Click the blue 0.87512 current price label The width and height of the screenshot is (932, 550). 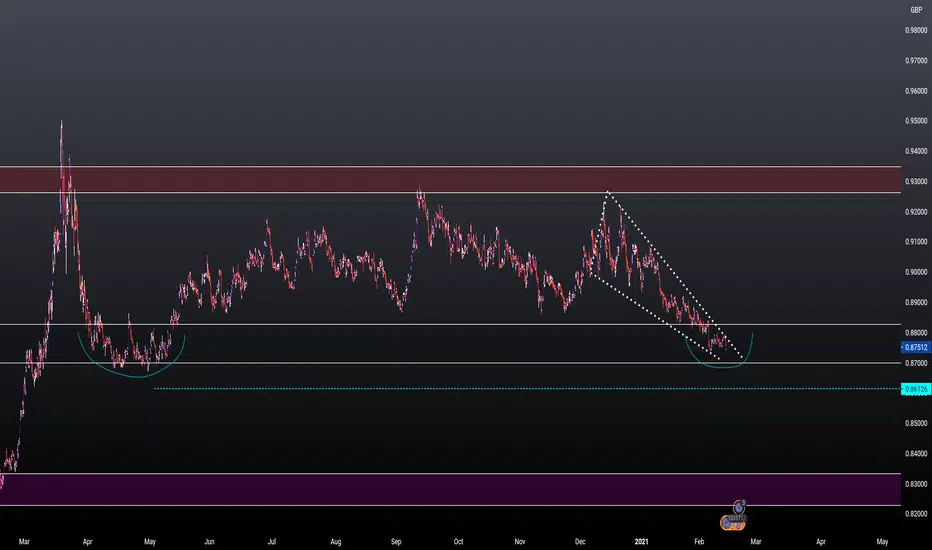[x=916, y=347]
